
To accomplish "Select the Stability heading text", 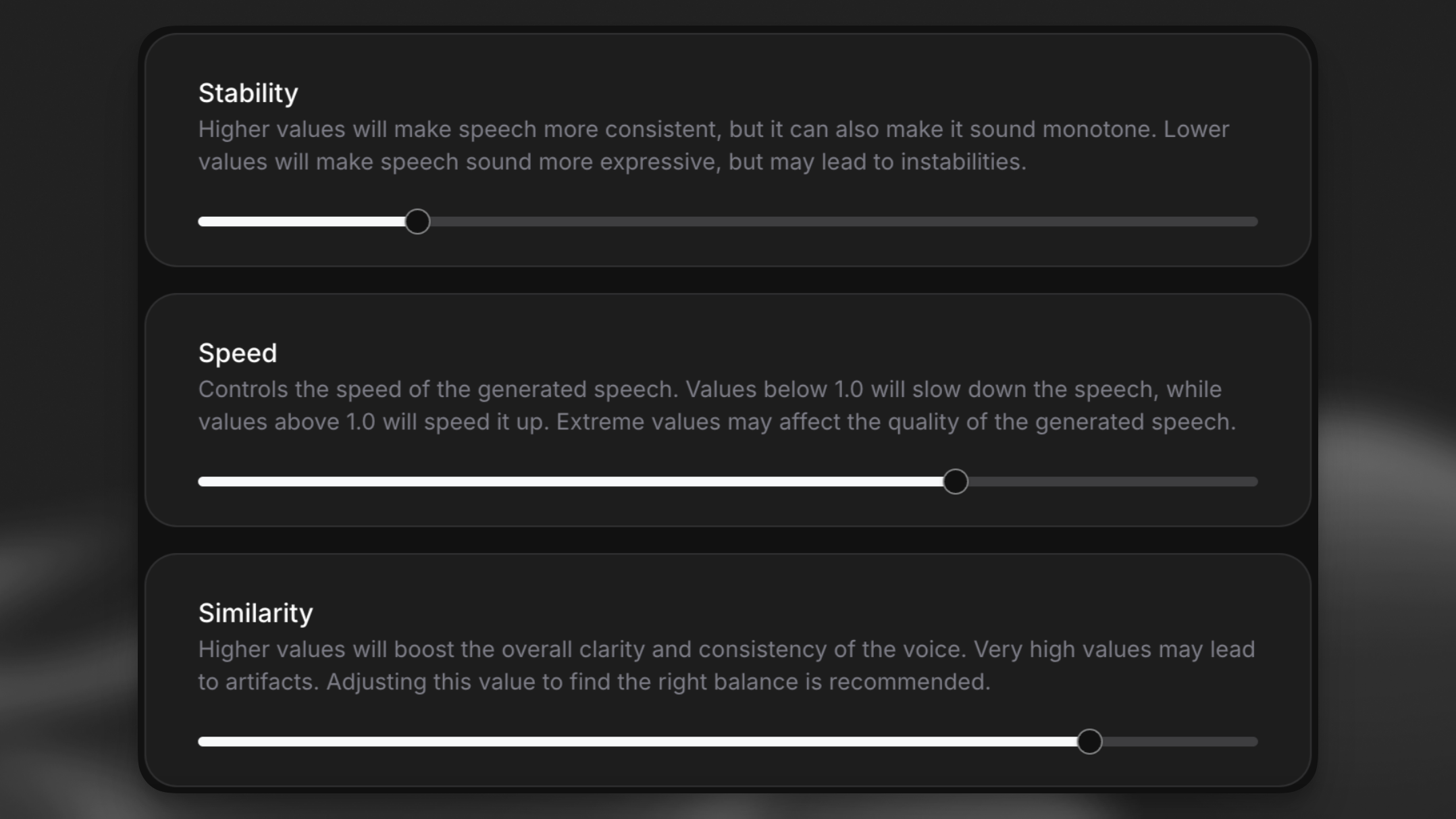I will pos(248,93).
